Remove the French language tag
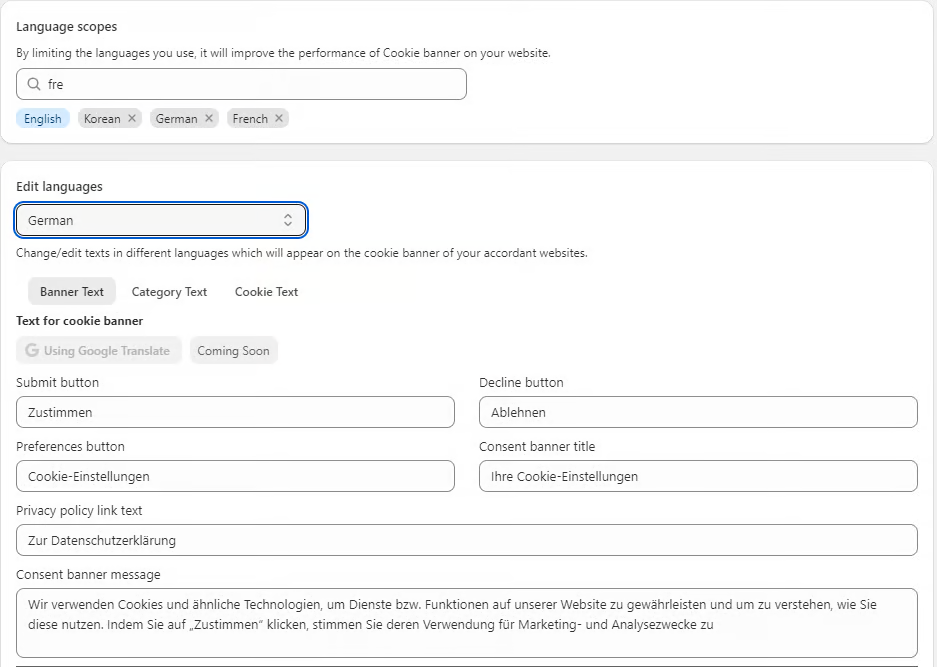The width and height of the screenshot is (937, 667). tap(279, 119)
